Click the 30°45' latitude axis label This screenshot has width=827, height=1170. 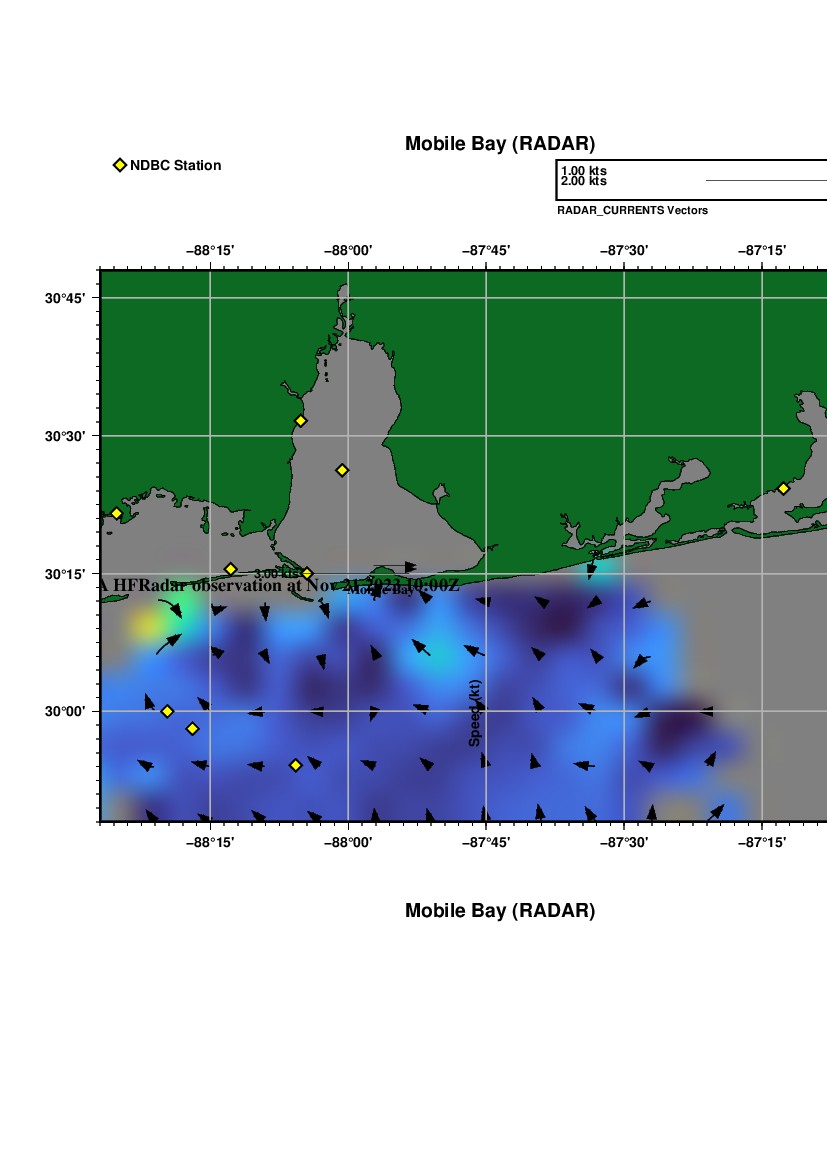[x=73, y=298]
